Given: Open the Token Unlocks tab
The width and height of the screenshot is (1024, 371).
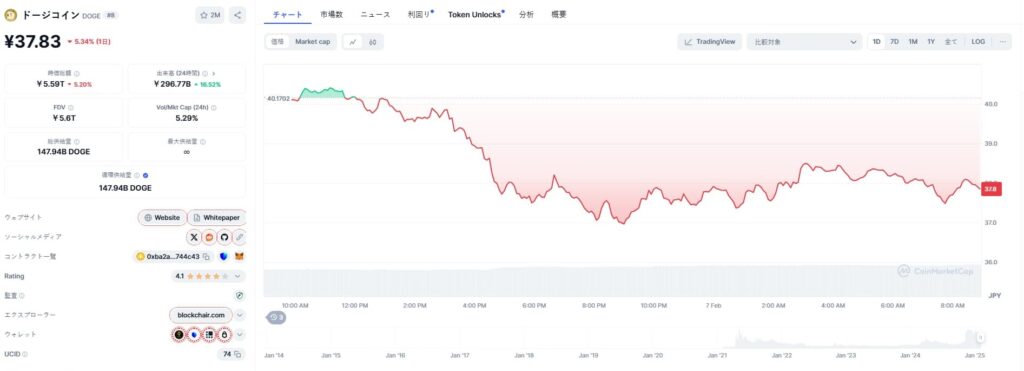Looking at the screenshot, I should click(475, 14).
